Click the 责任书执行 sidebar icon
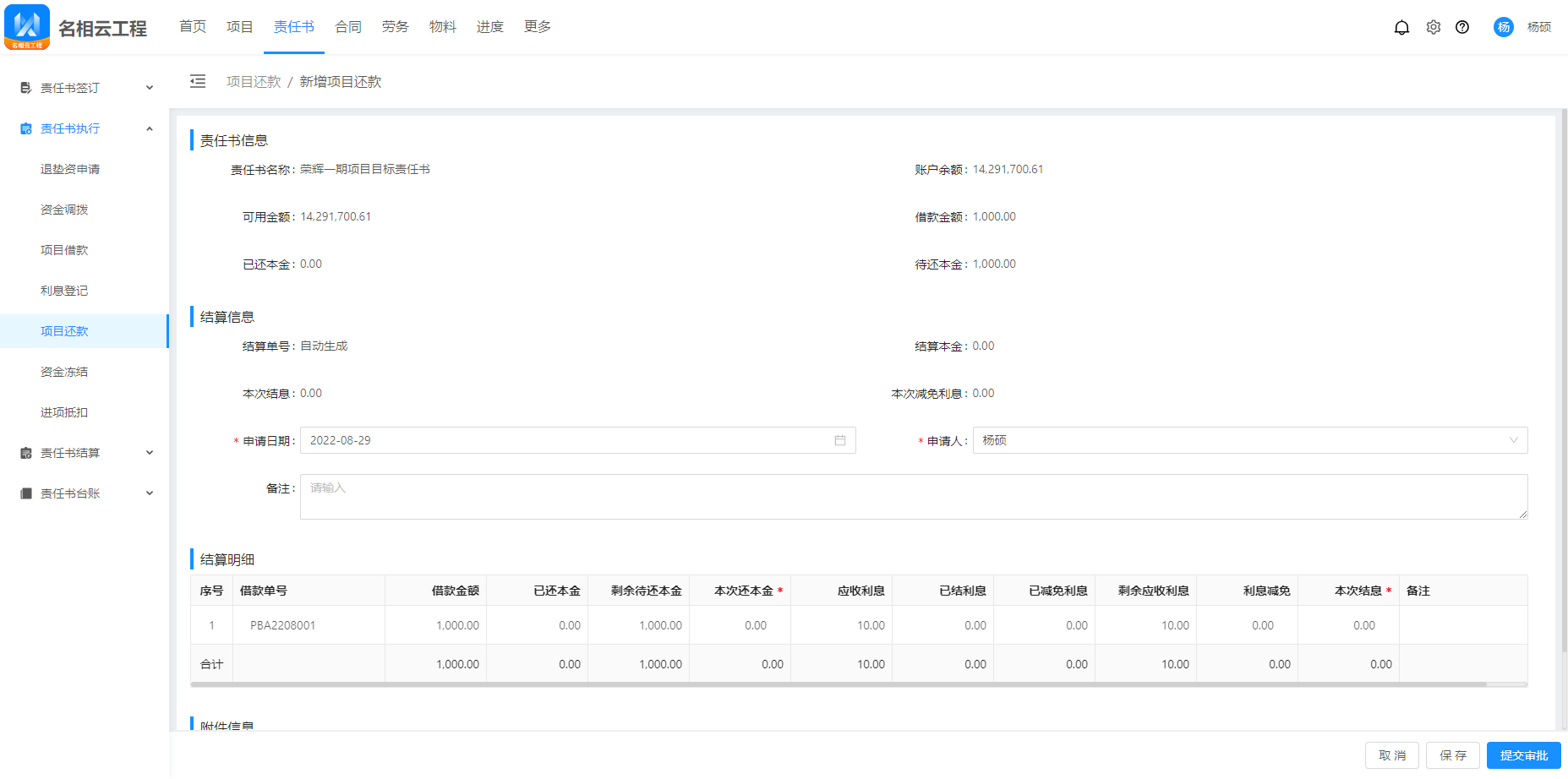Viewport: 1568px width, 779px height. click(x=26, y=128)
